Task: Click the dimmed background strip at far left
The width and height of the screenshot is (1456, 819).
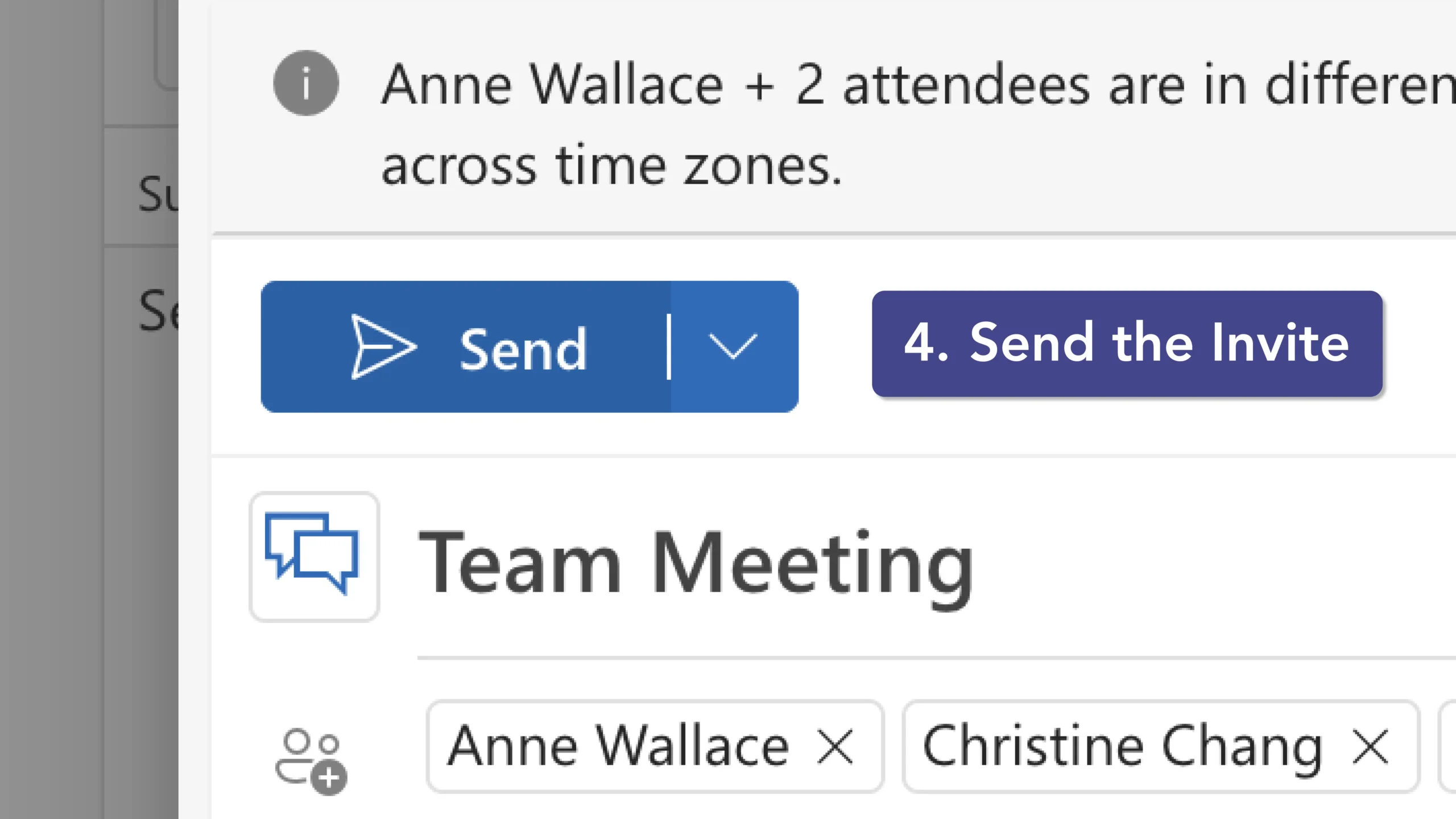Action: [51, 409]
